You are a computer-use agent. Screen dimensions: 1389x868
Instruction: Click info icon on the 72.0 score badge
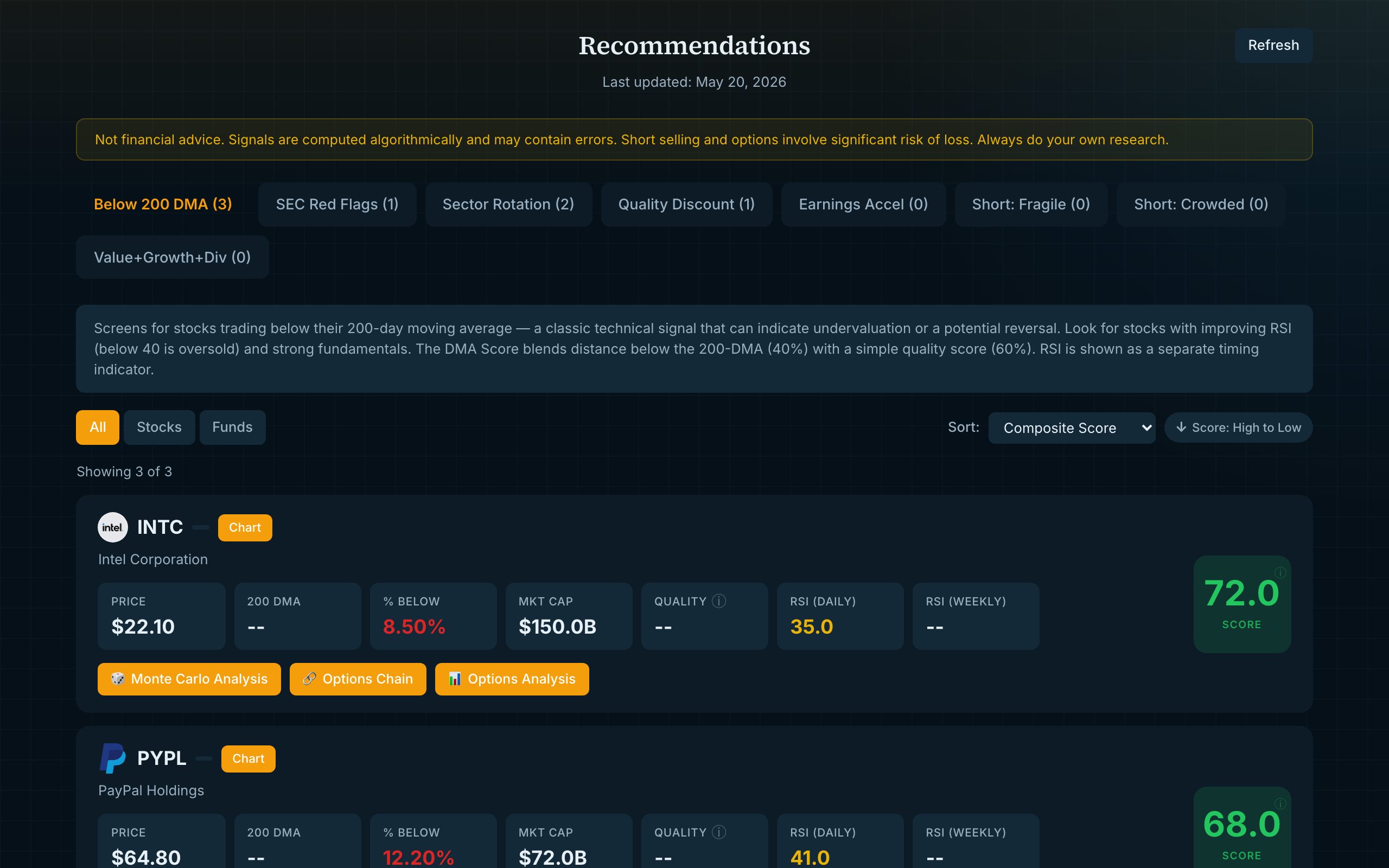[1280, 572]
